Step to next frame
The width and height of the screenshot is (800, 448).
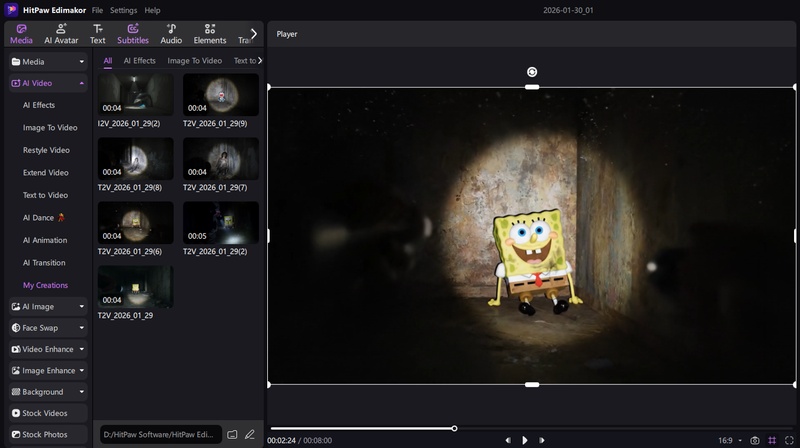[542, 440]
